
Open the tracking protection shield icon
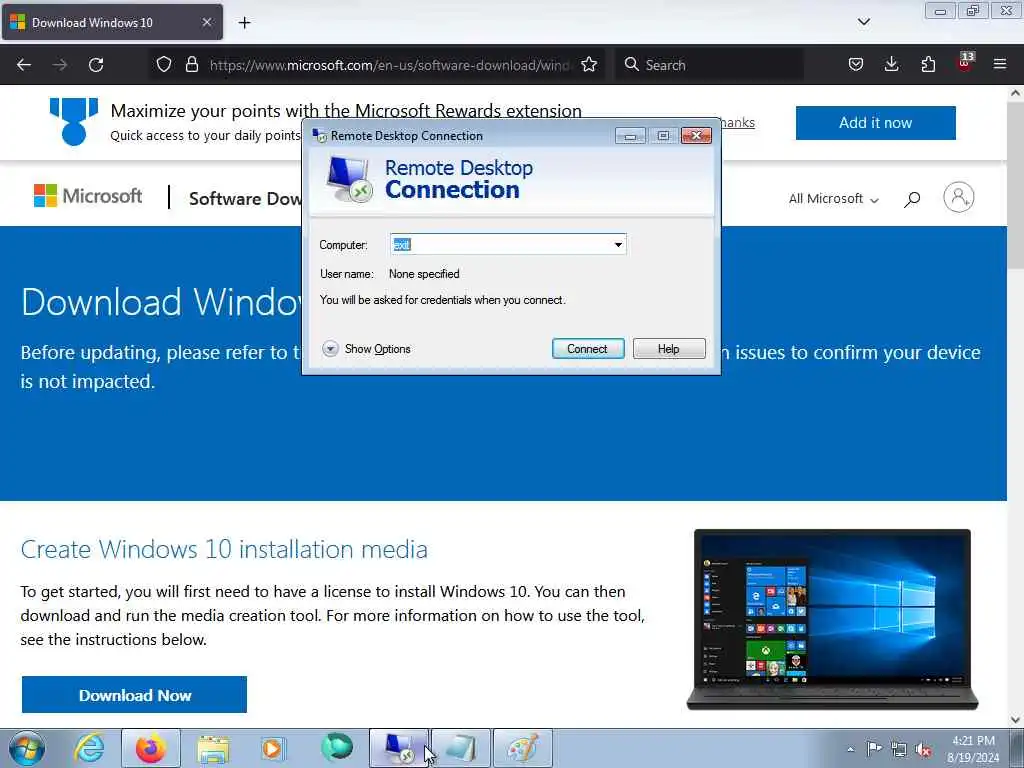pos(164,65)
